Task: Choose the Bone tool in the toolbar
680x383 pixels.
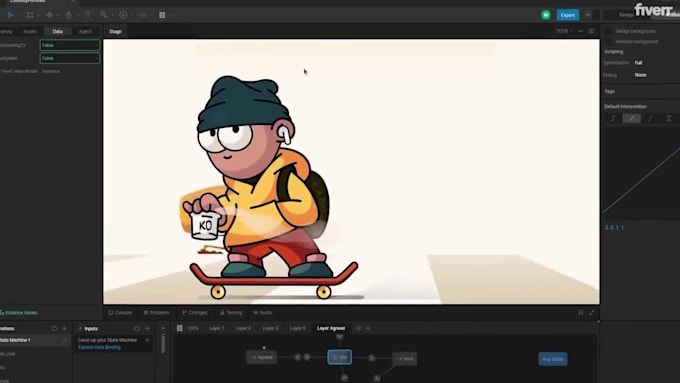Action: tap(104, 15)
